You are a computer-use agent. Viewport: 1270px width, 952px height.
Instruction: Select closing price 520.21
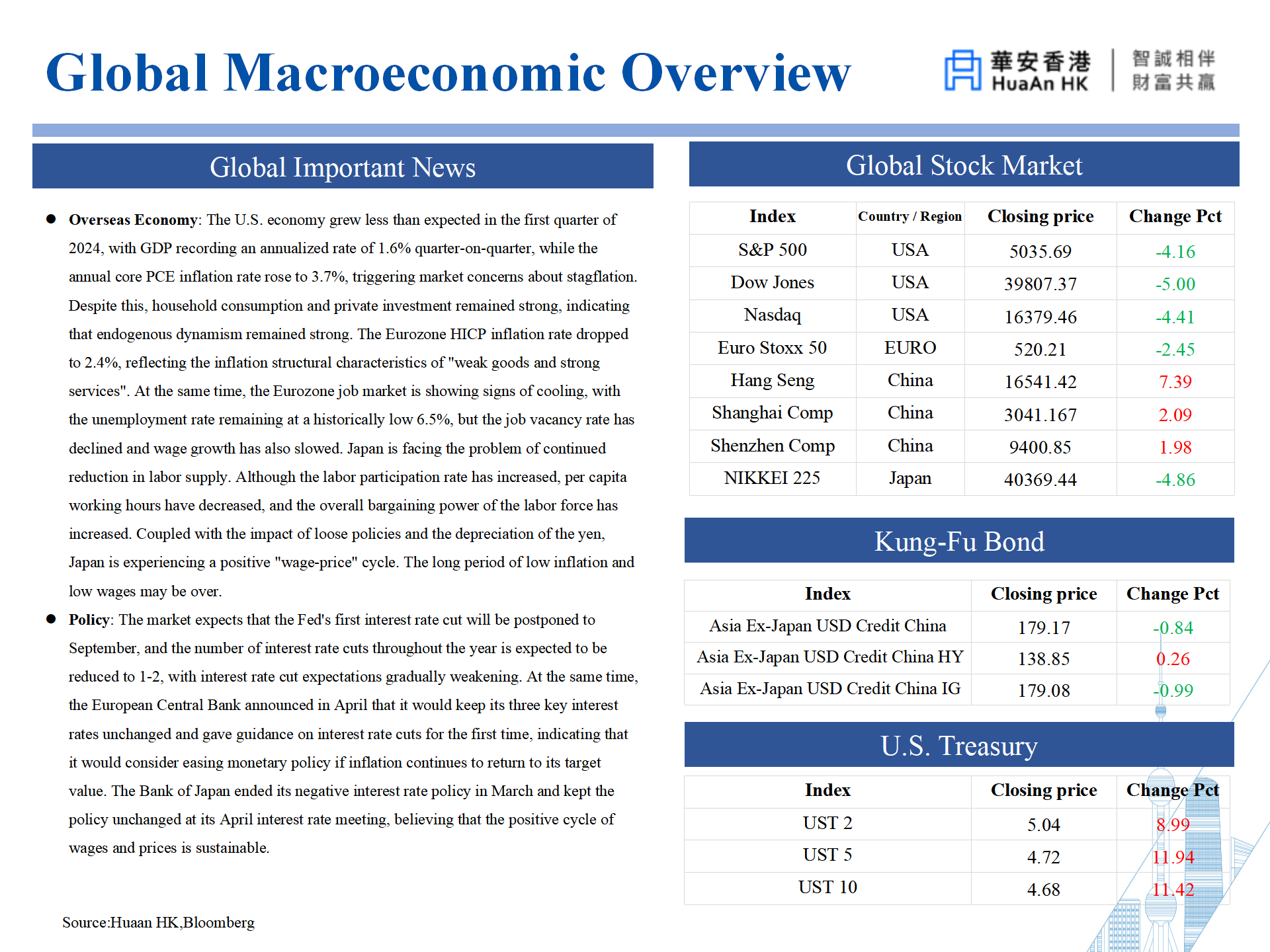pyautogui.click(x=1040, y=349)
